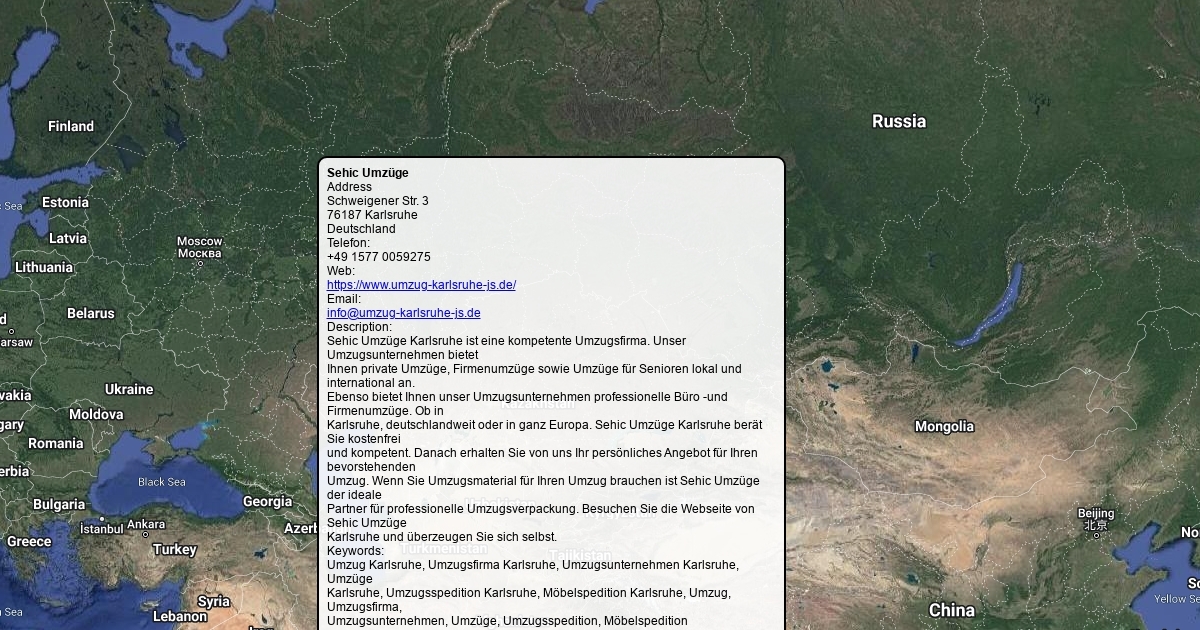Click the Turkey country label
The height and width of the screenshot is (630, 1200).
(x=175, y=549)
